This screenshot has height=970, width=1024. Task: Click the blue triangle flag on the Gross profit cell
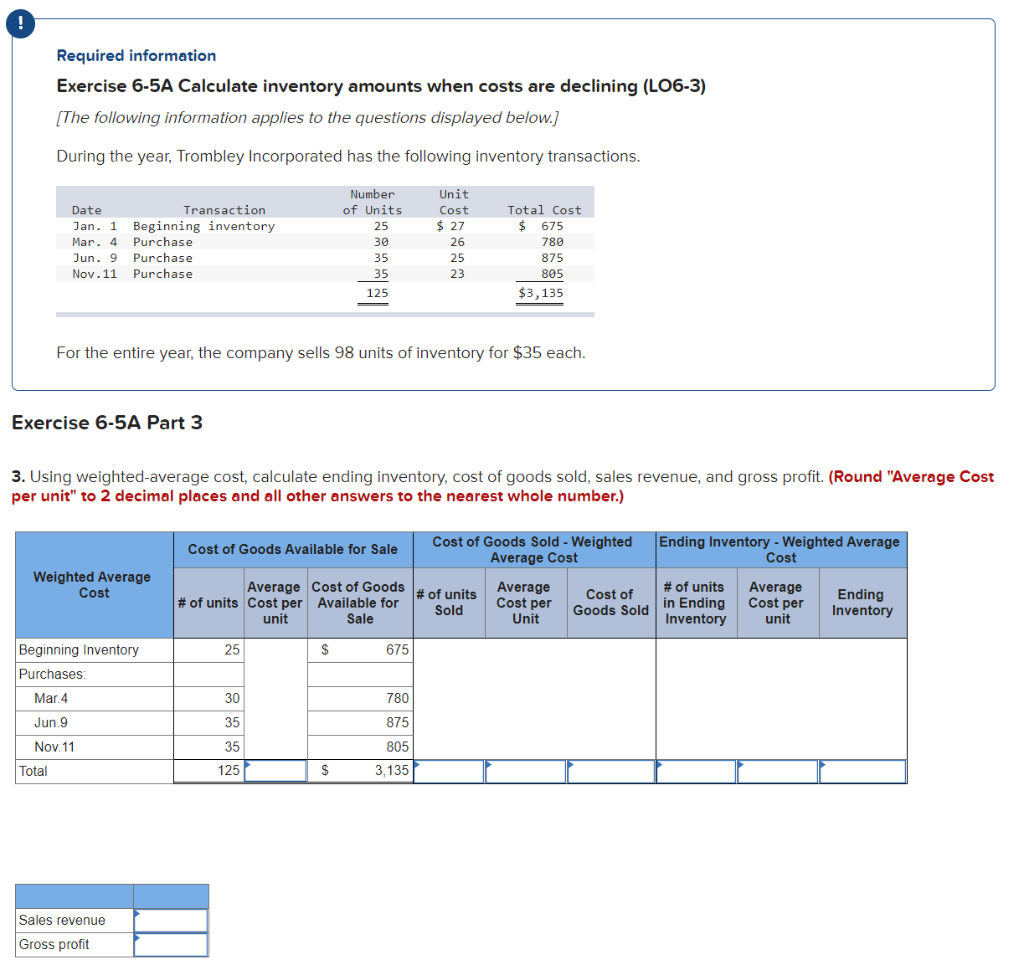click(138, 937)
